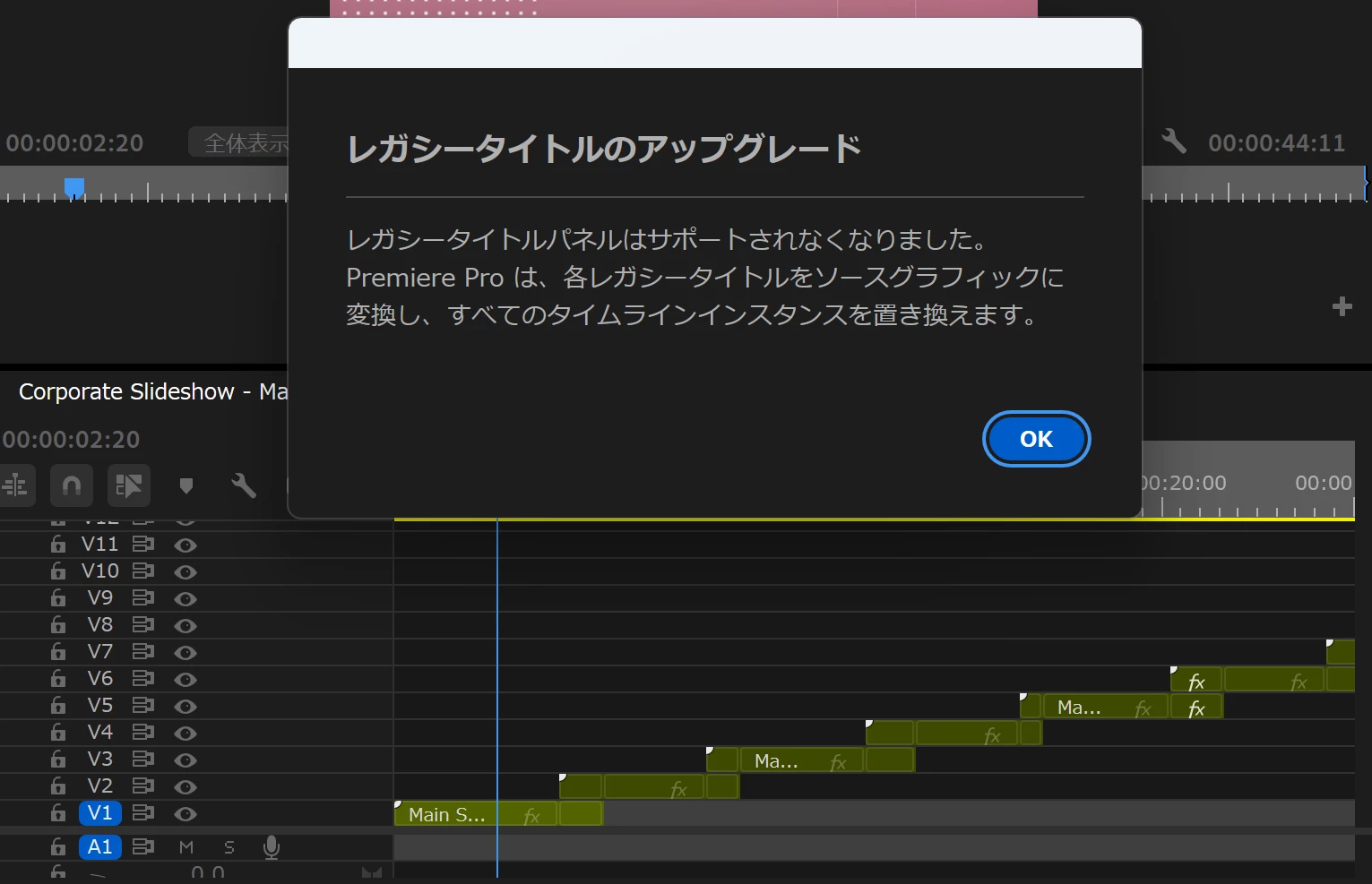Toggle sync lock for track V3
The image size is (1372, 884).
(142, 759)
